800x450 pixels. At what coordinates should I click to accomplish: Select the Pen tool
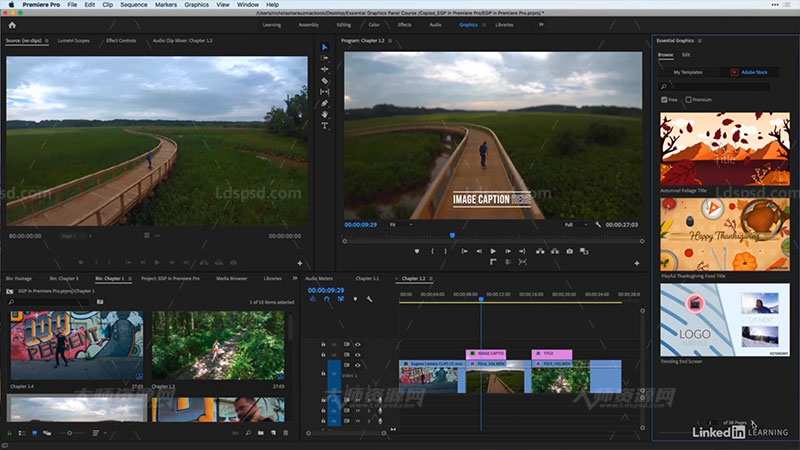click(x=324, y=103)
